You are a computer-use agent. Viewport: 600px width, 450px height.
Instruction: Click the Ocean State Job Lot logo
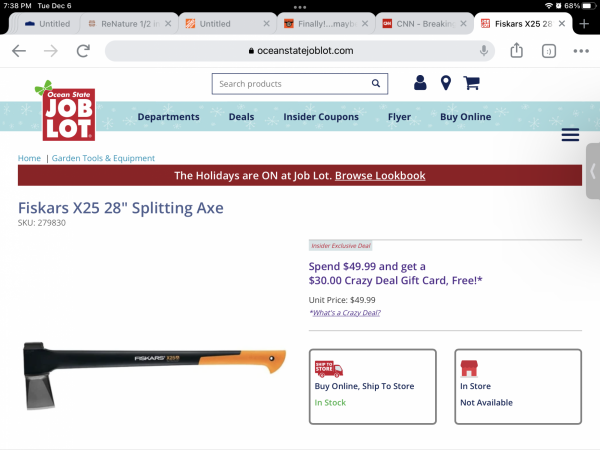67,112
